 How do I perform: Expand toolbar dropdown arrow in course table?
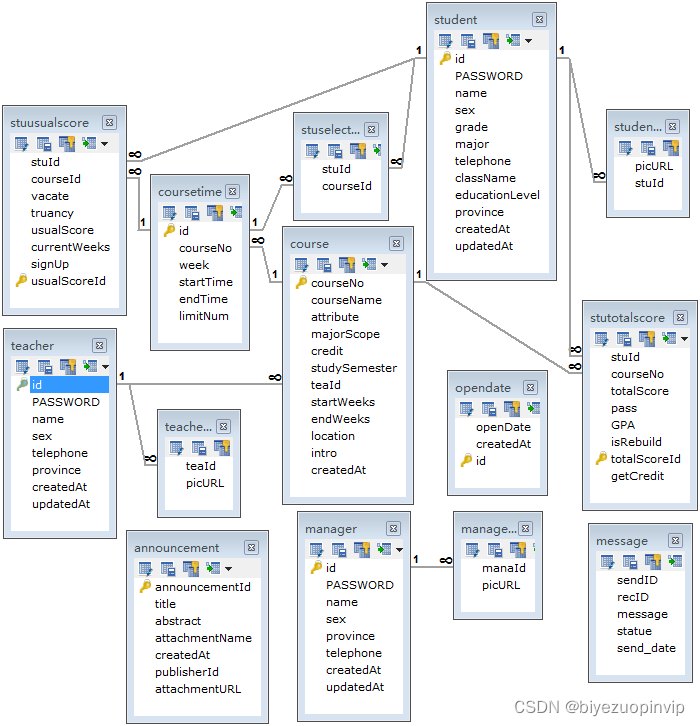tap(384, 265)
